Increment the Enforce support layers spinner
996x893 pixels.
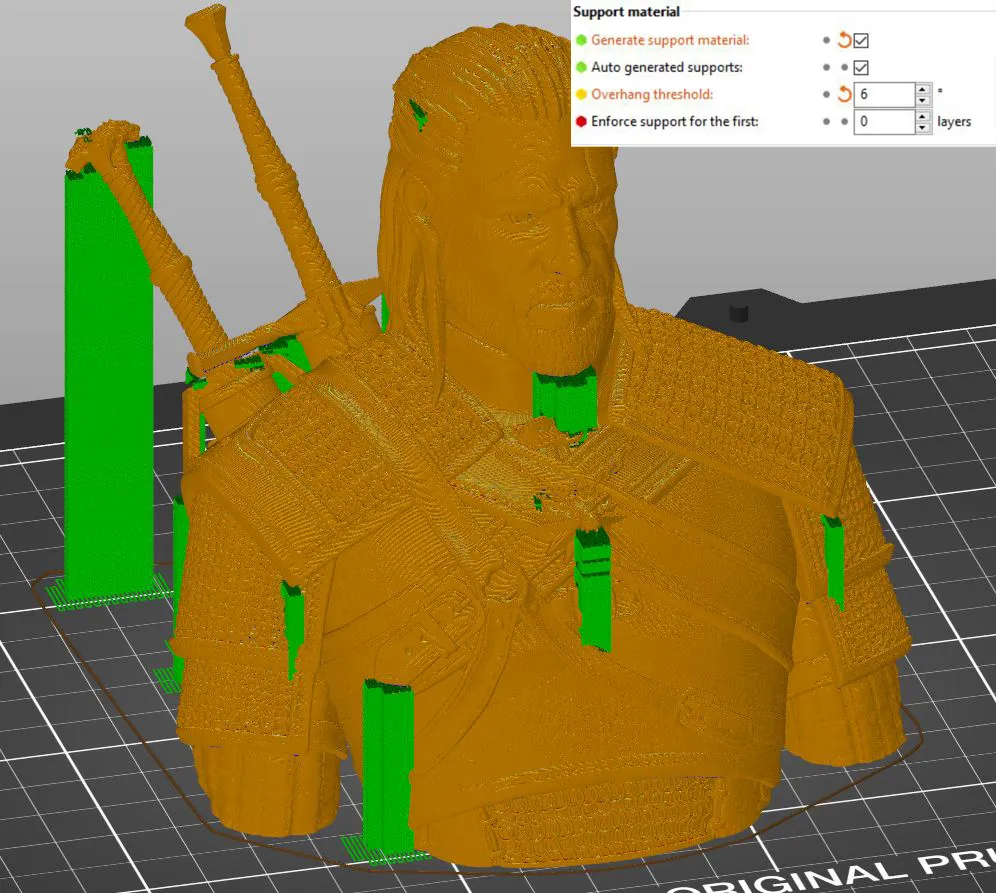(x=922, y=116)
